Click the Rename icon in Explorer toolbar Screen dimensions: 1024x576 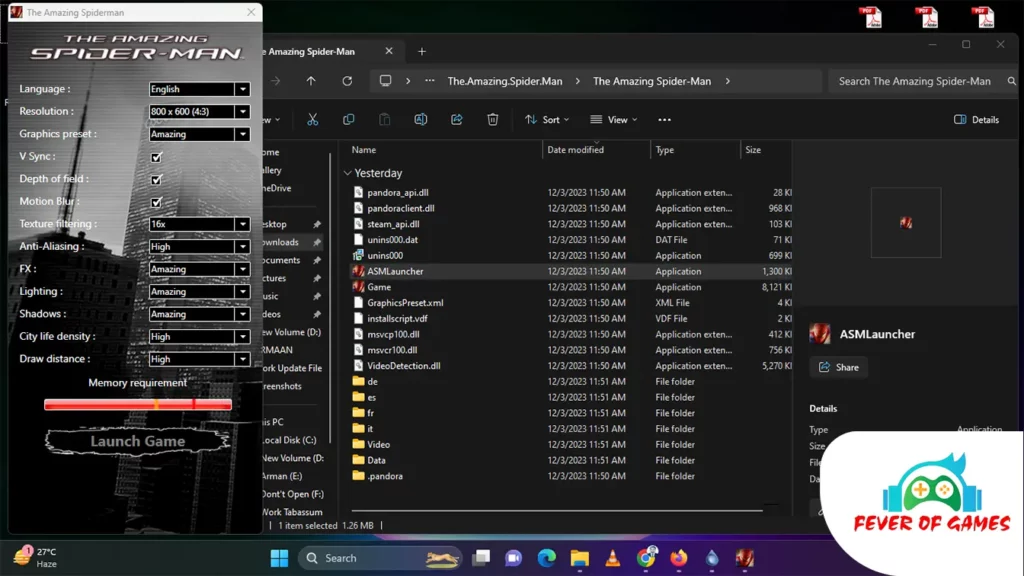pos(421,120)
